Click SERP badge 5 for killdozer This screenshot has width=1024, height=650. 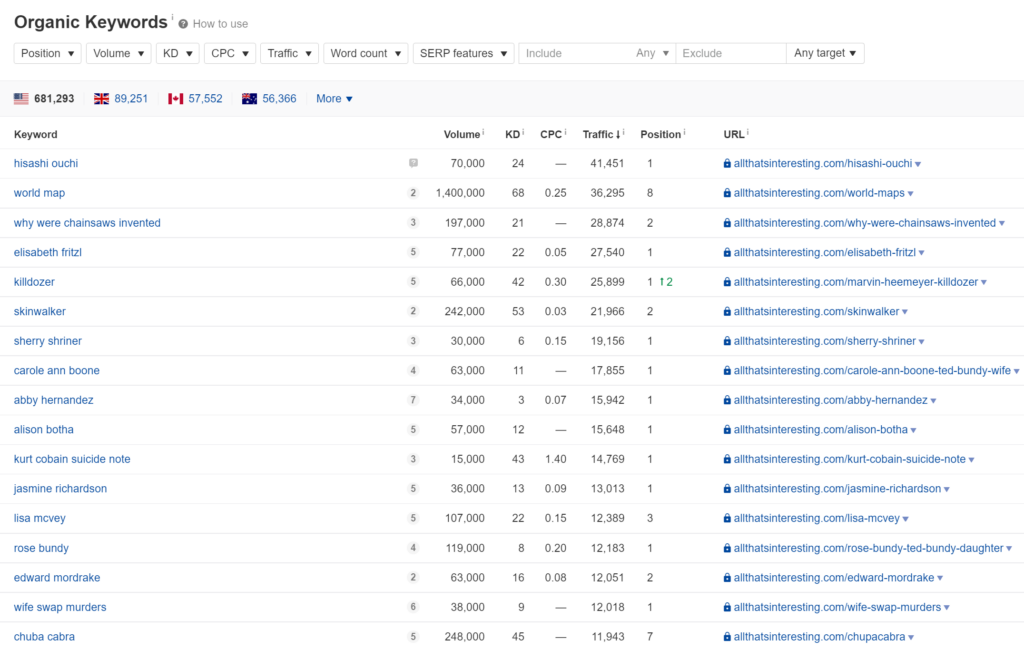click(x=413, y=282)
